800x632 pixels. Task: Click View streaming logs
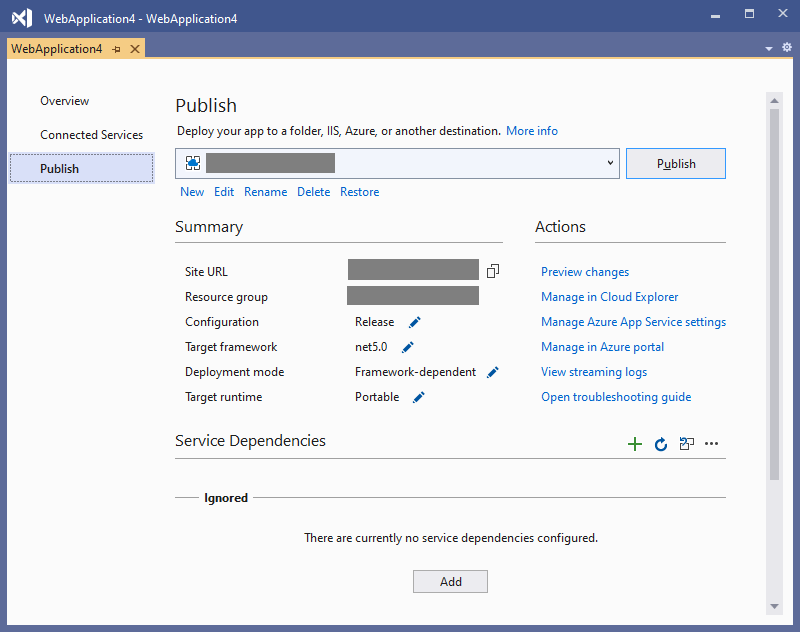coord(594,372)
